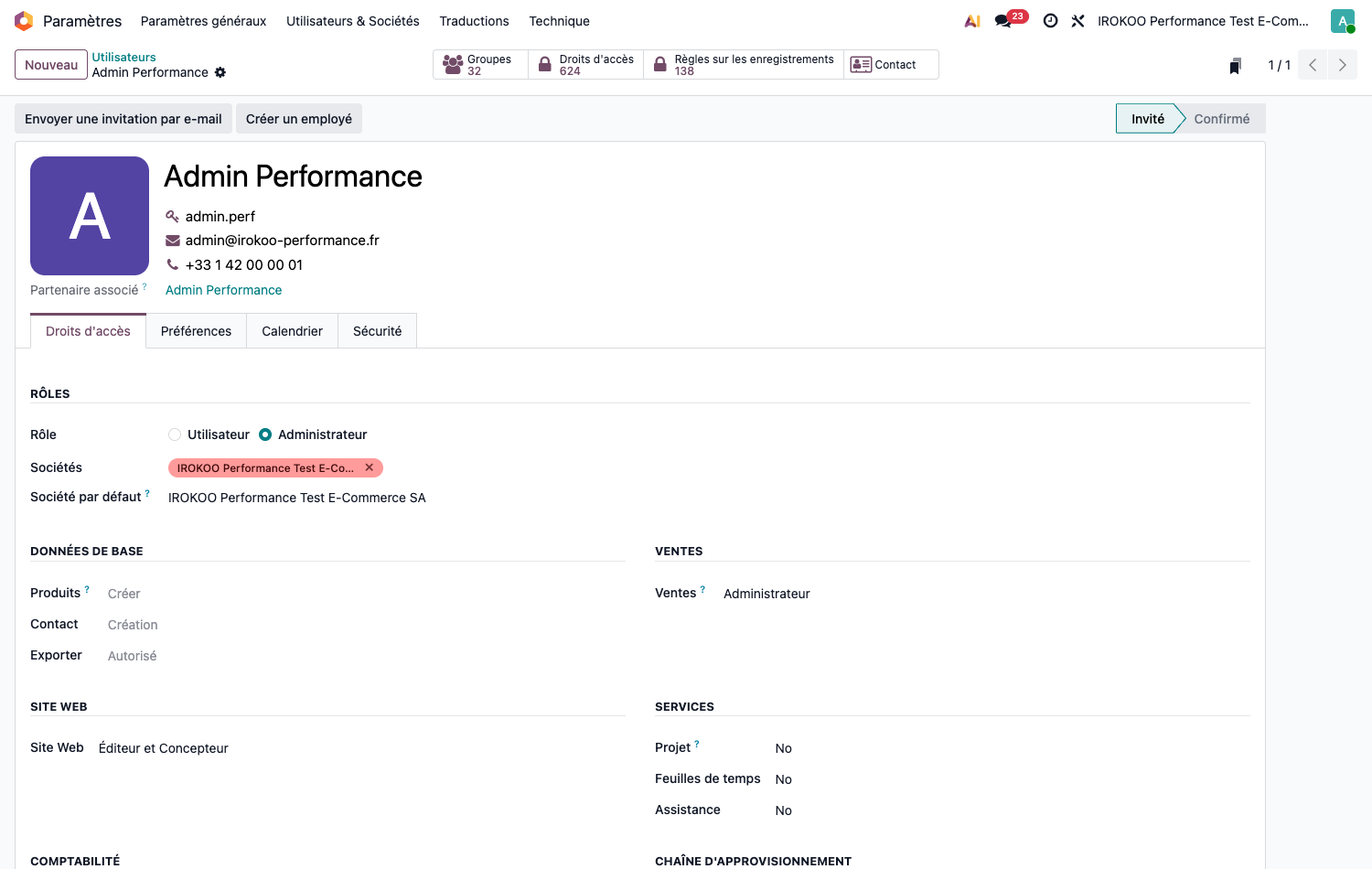Viewport: 1372px width, 869px height.
Task: Open the Site Web access dropdown
Action: coord(361,748)
